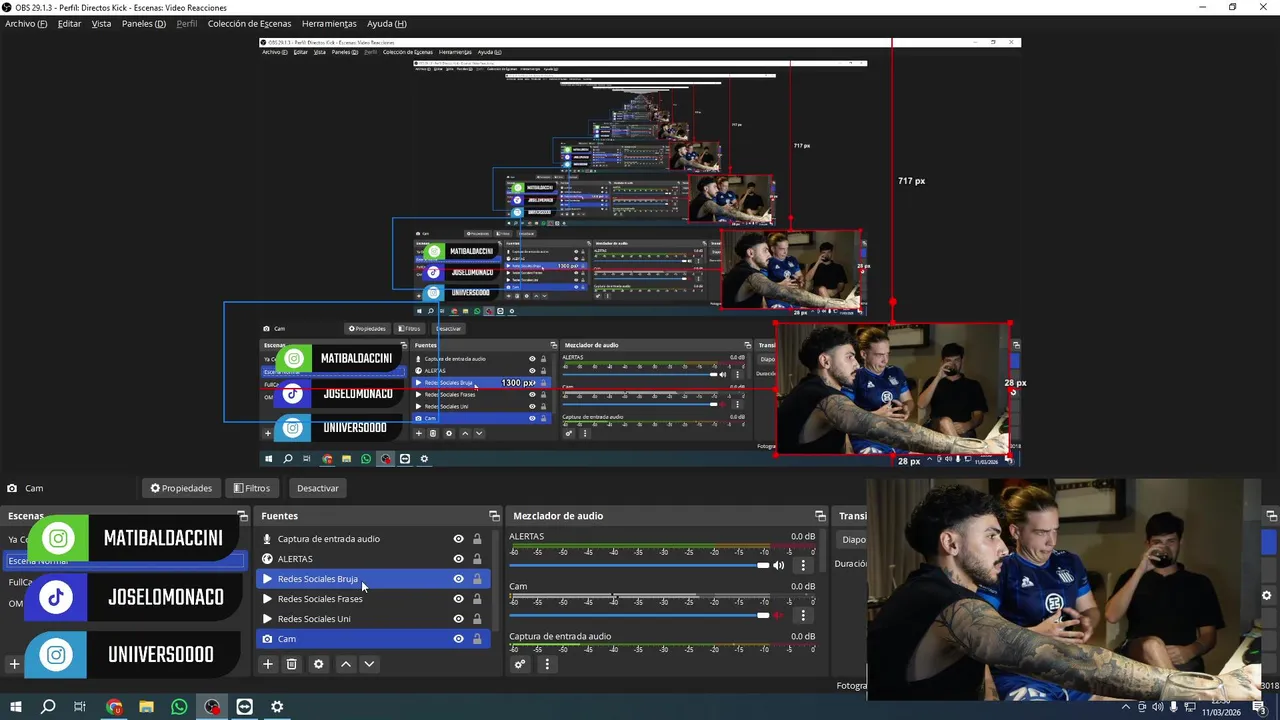This screenshot has width=1280, height=720.
Task: Open WhatsApp from the taskbar
Action: point(179,707)
